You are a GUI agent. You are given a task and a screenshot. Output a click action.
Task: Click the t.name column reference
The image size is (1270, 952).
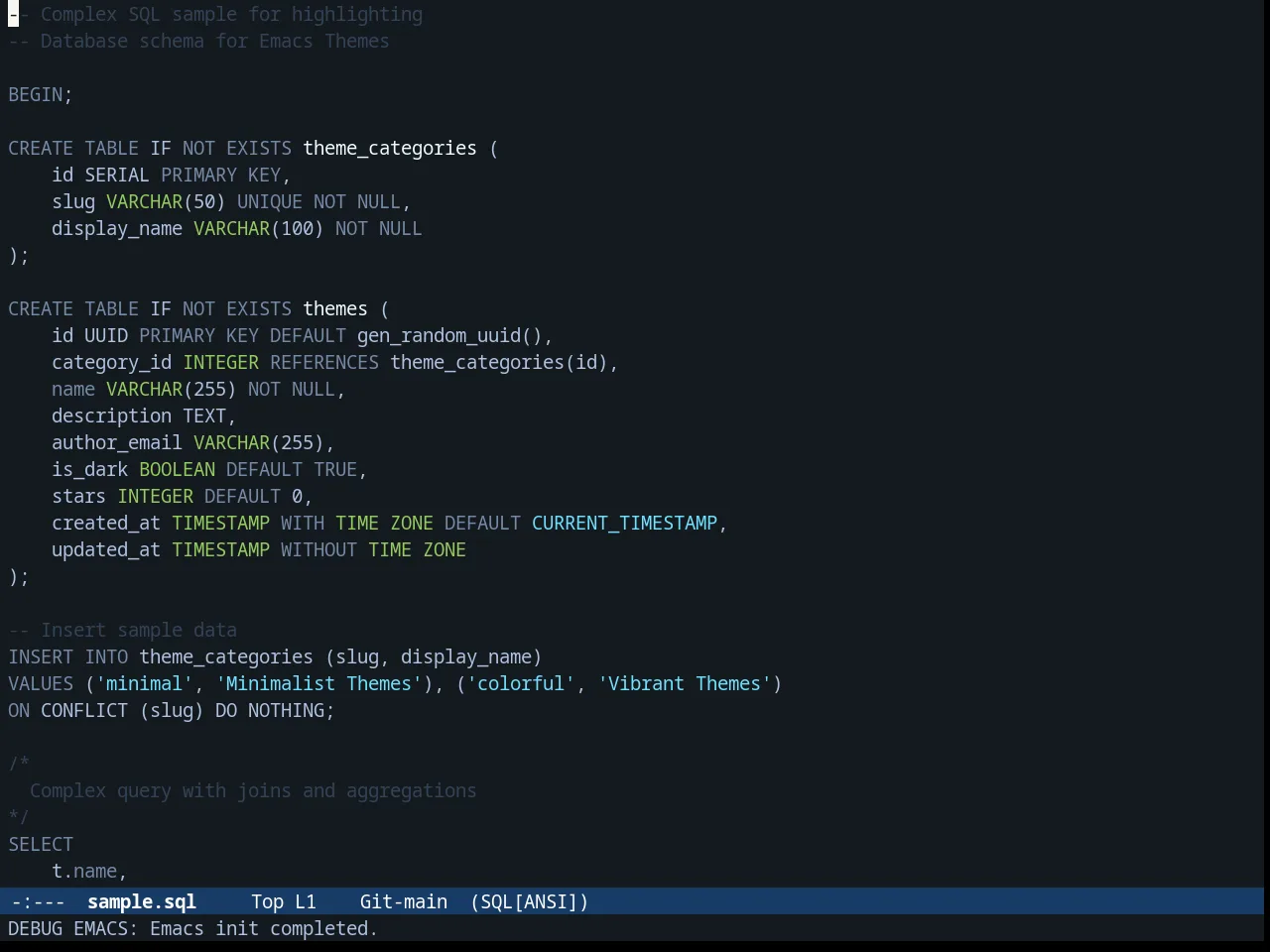(x=84, y=871)
